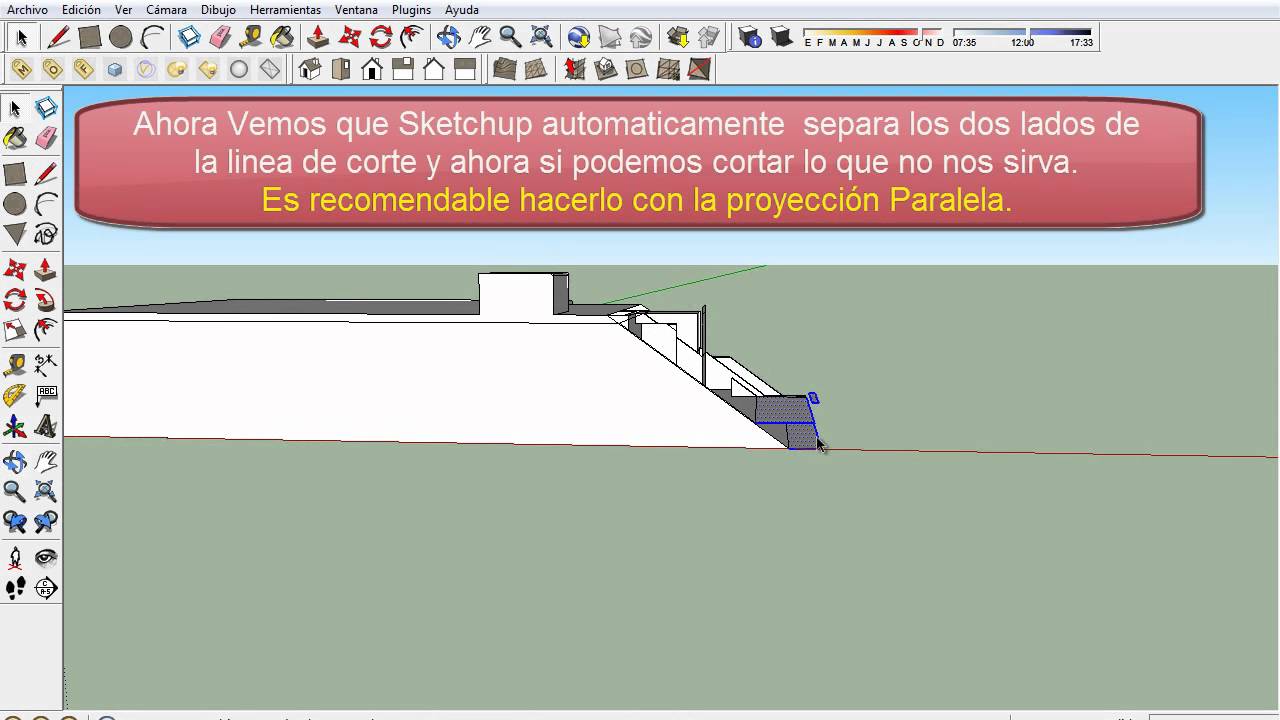This screenshot has height=720, width=1280.
Task: Select the Text label tool (ABC)
Action: (x=46, y=396)
